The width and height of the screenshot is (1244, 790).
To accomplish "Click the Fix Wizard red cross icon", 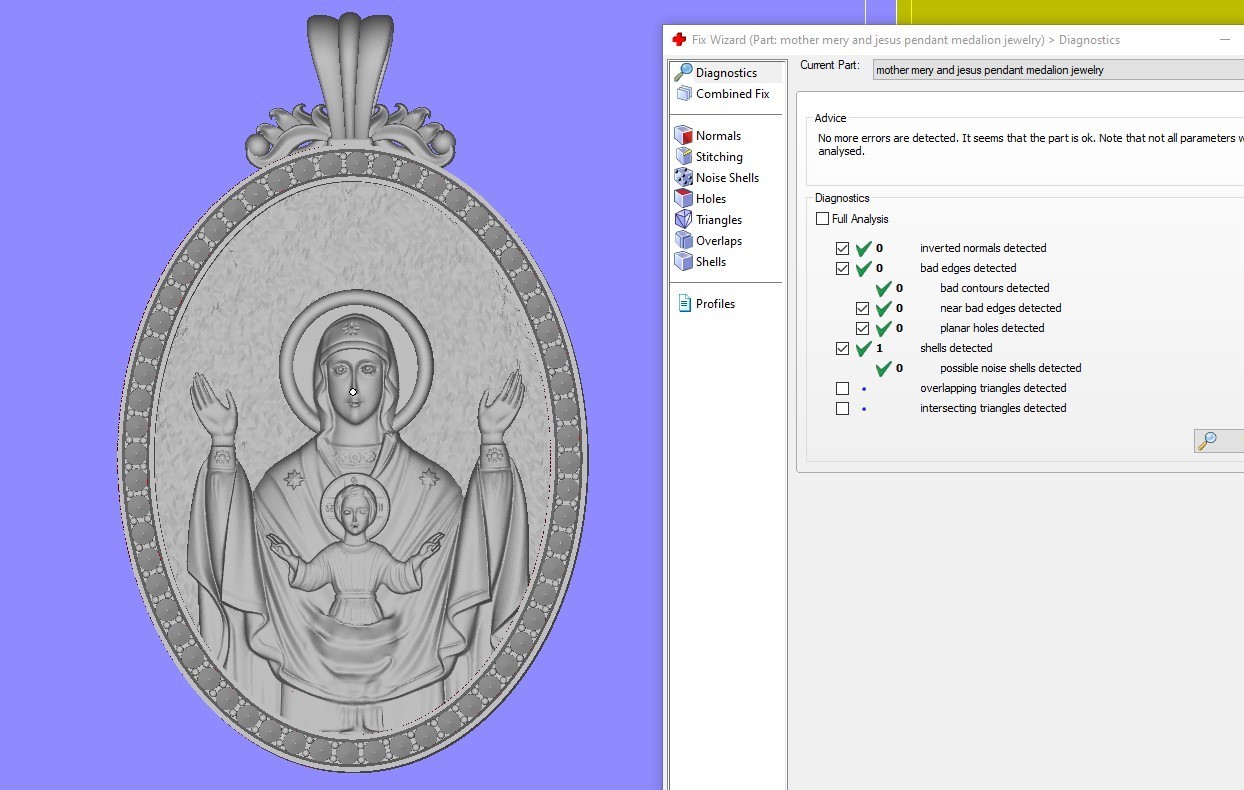I will [x=676, y=40].
